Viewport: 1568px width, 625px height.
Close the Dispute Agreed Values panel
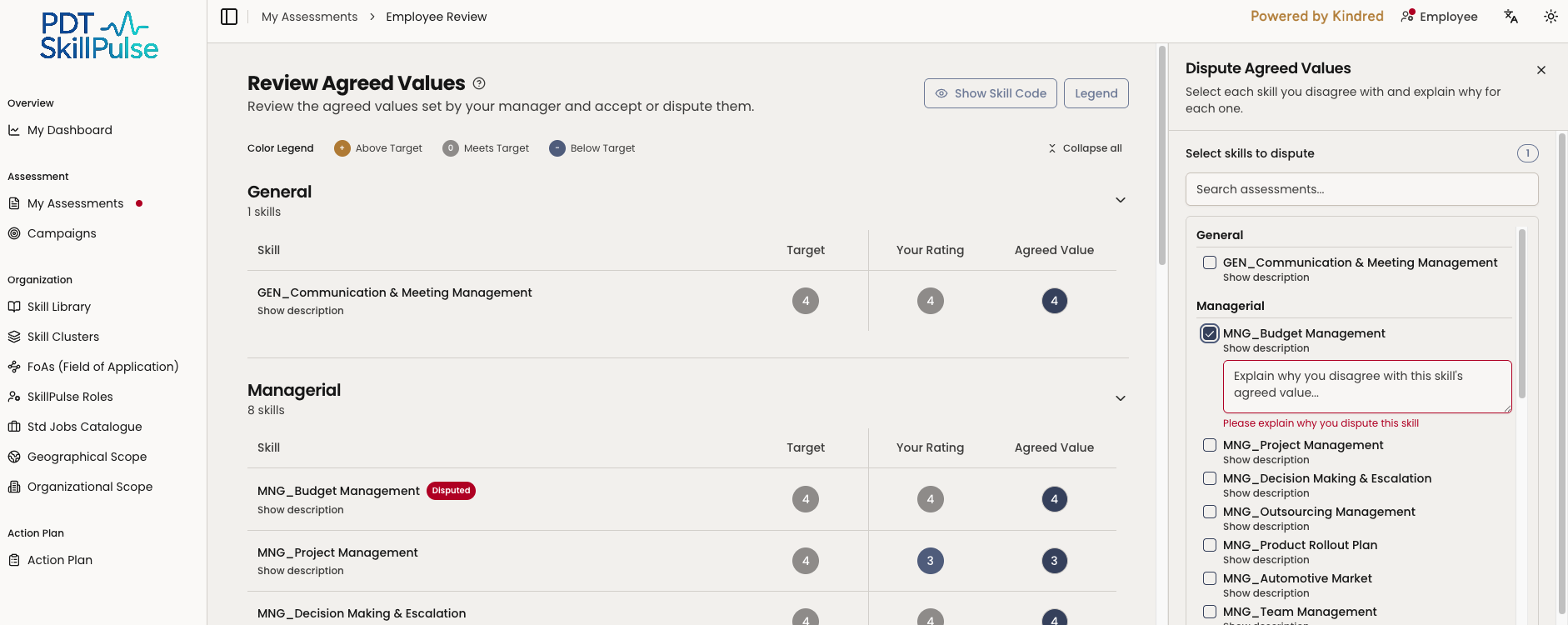coord(1541,70)
